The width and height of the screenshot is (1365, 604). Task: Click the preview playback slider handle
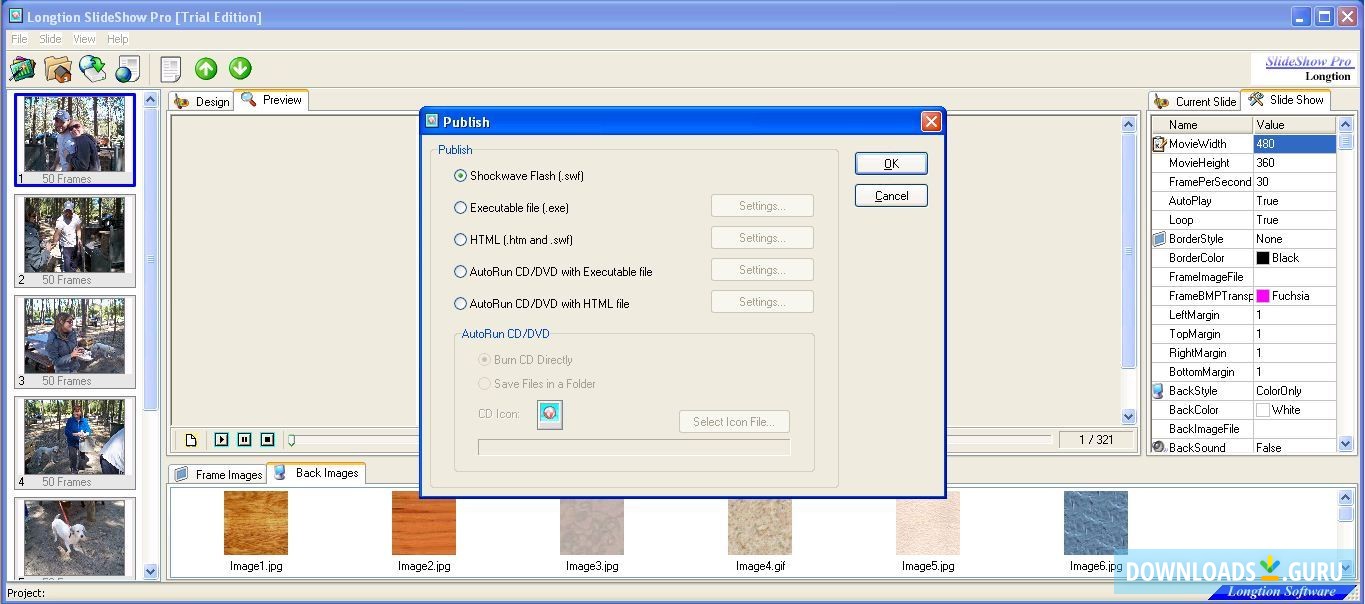point(291,439)
